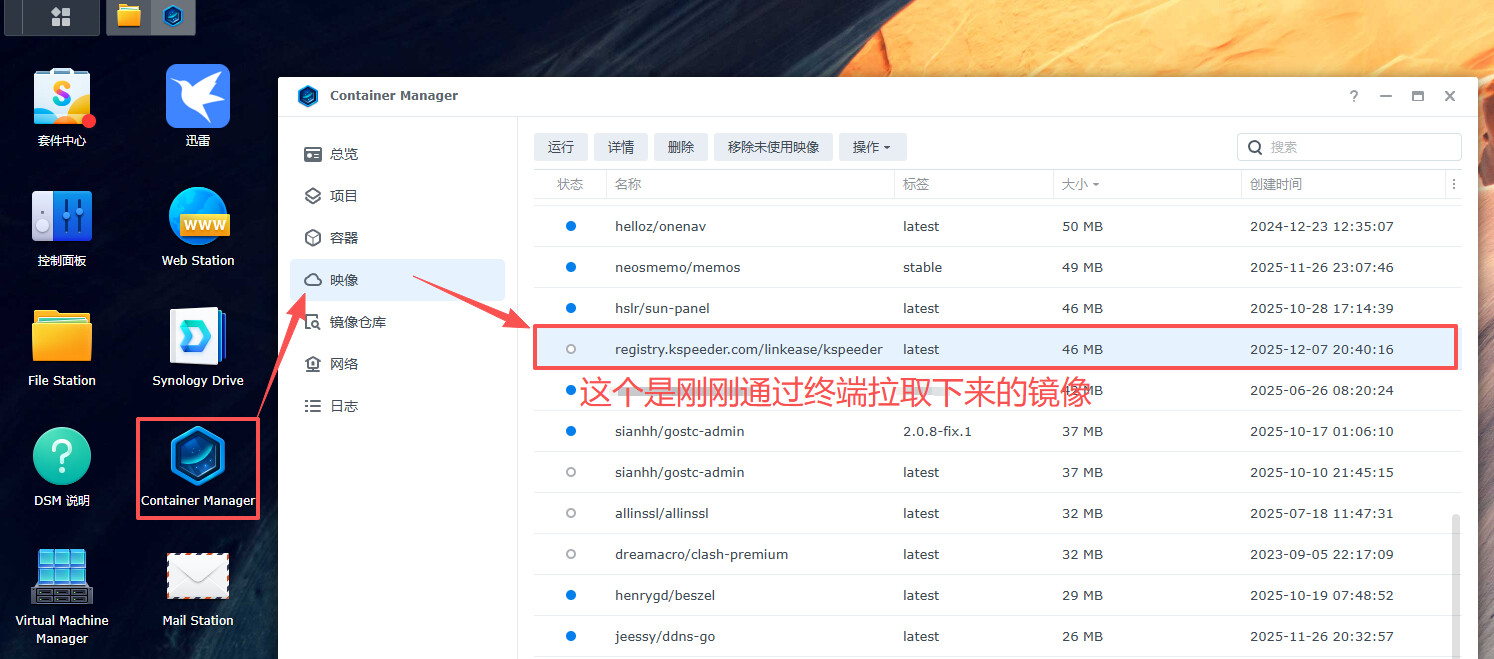Open column options menu at header right
Screen dimensions: 1494x659
(x=1453, y=185)
